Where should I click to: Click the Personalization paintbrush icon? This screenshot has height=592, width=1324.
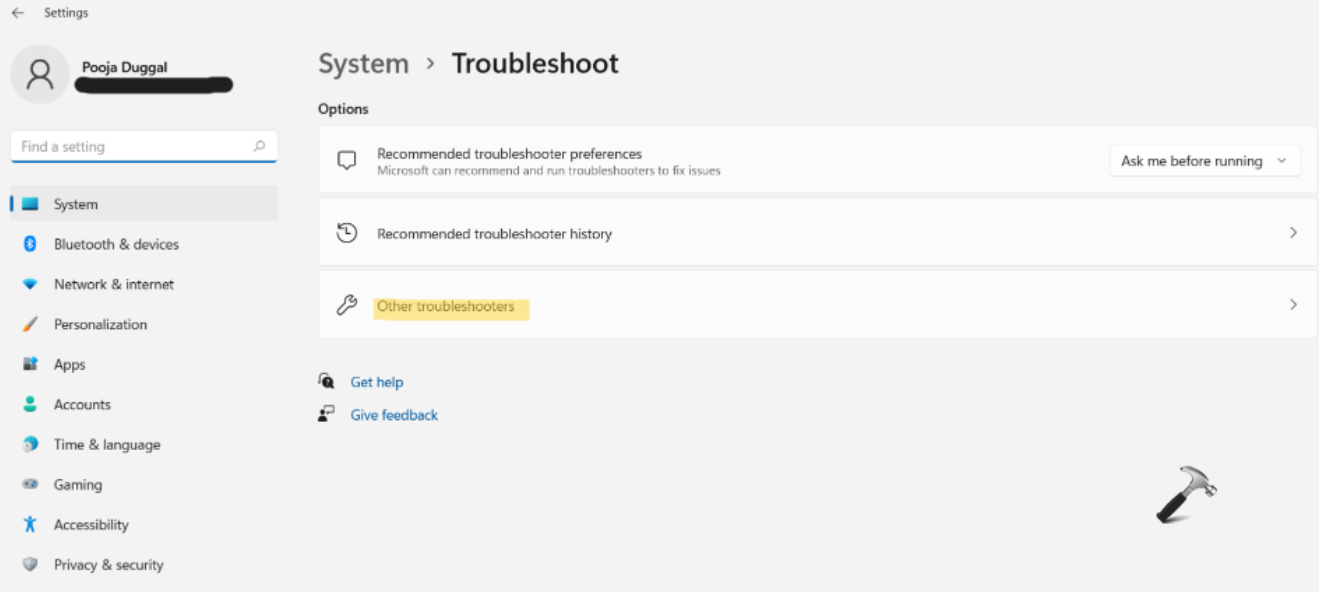tap(30, 324)
